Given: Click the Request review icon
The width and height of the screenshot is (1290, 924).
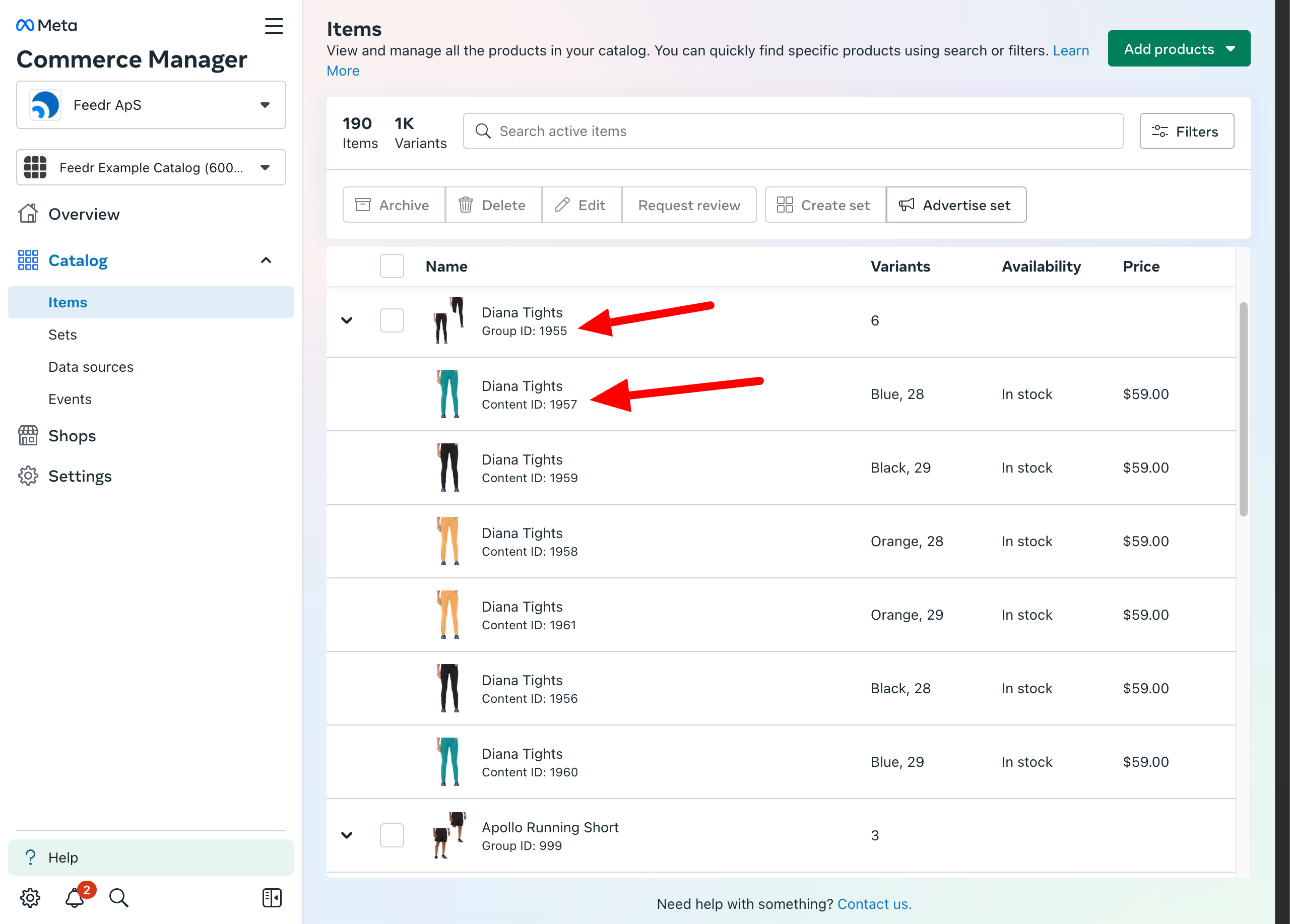Looking at the screenshot, I should point(688,205).
